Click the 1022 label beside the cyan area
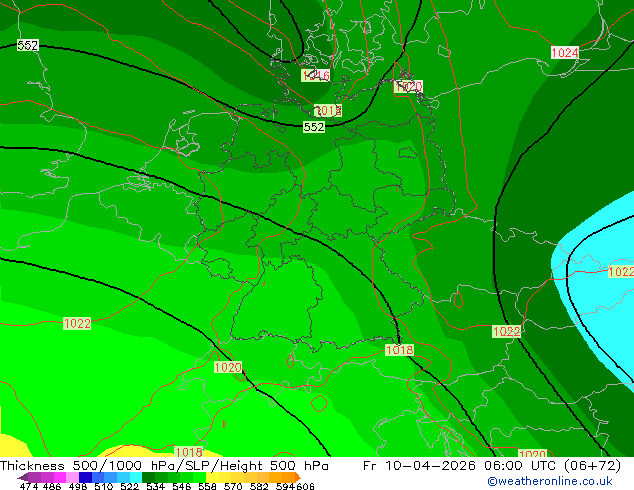This screenshot has width=634, height=490. coord(621,271)
